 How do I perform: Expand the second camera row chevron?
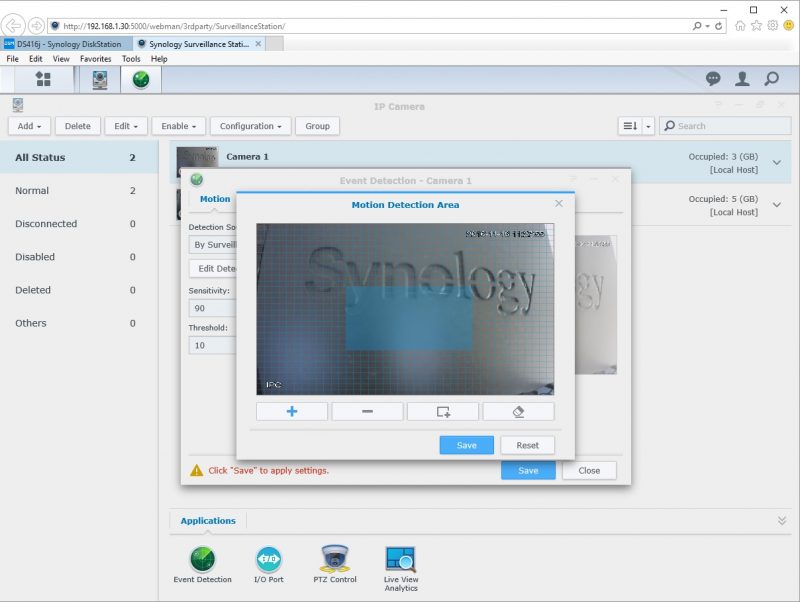[777, 205]
